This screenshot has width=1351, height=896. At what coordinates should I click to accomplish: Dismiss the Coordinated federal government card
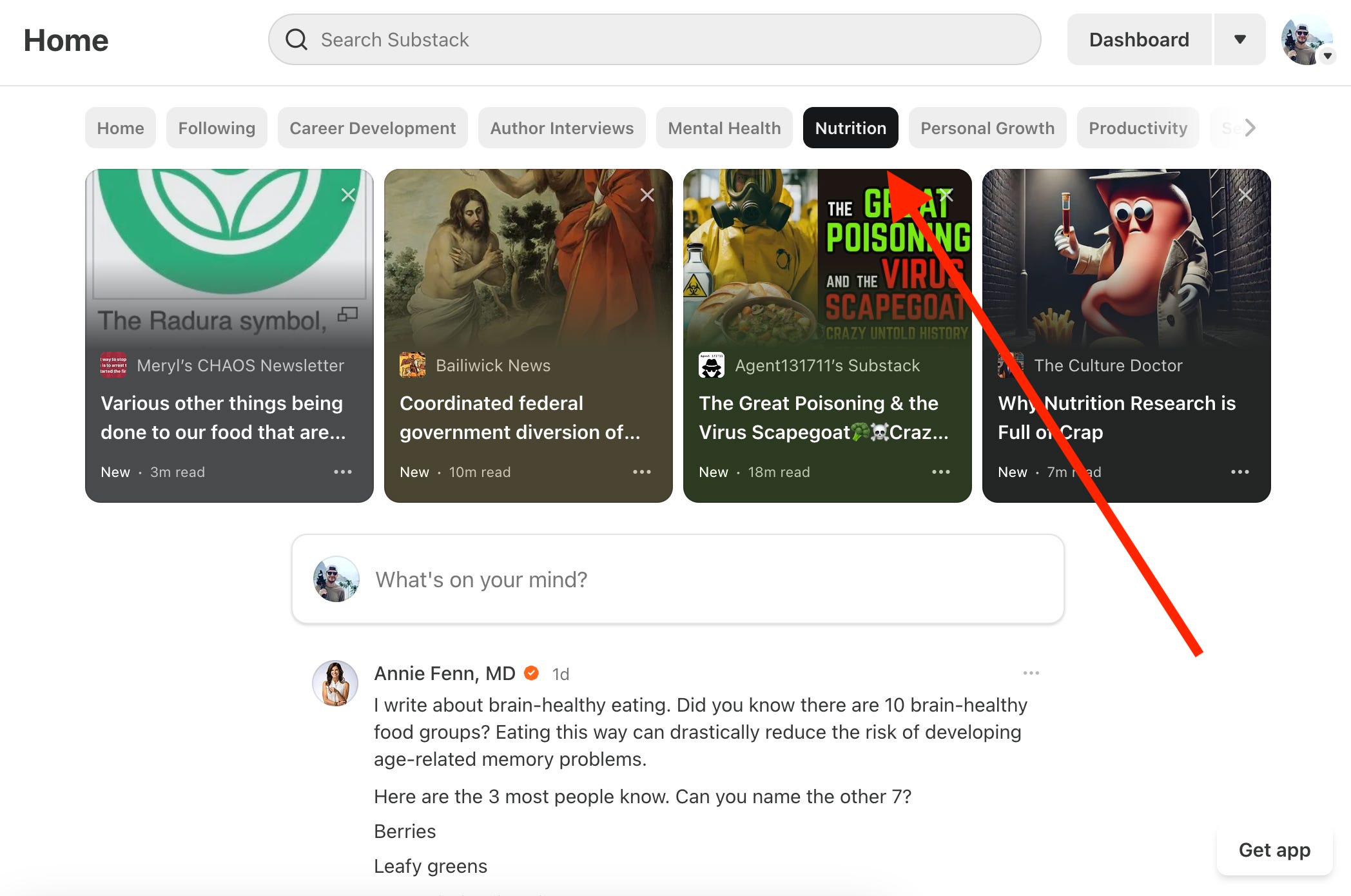(x=647, y=195)
